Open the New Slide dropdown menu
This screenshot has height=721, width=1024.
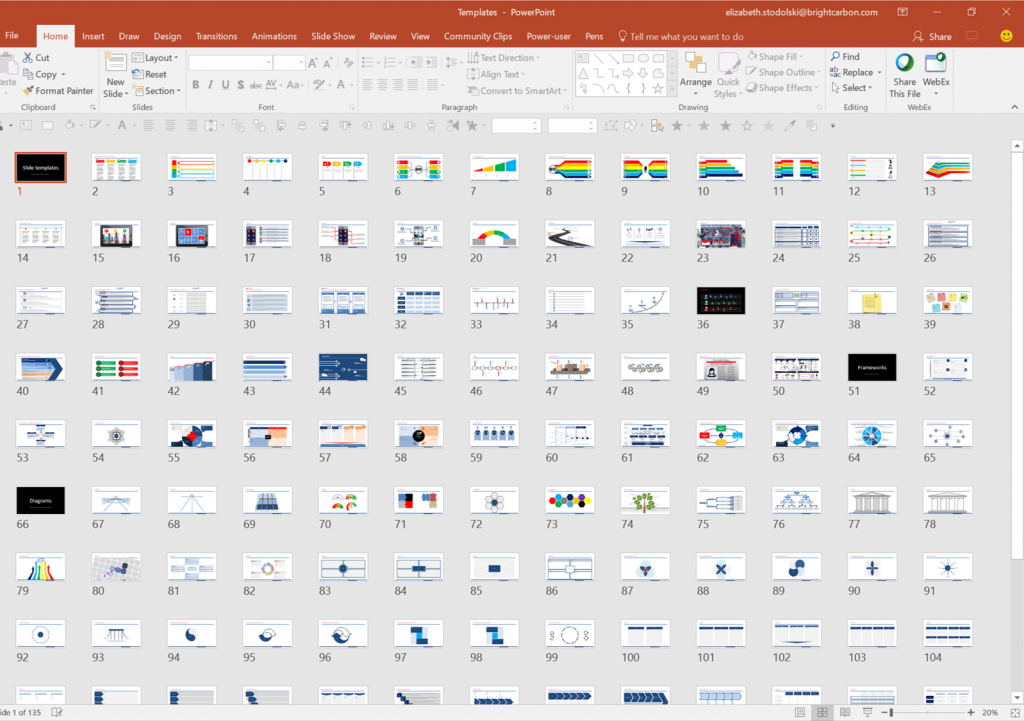pyautogui.click(x=116, y=88)
